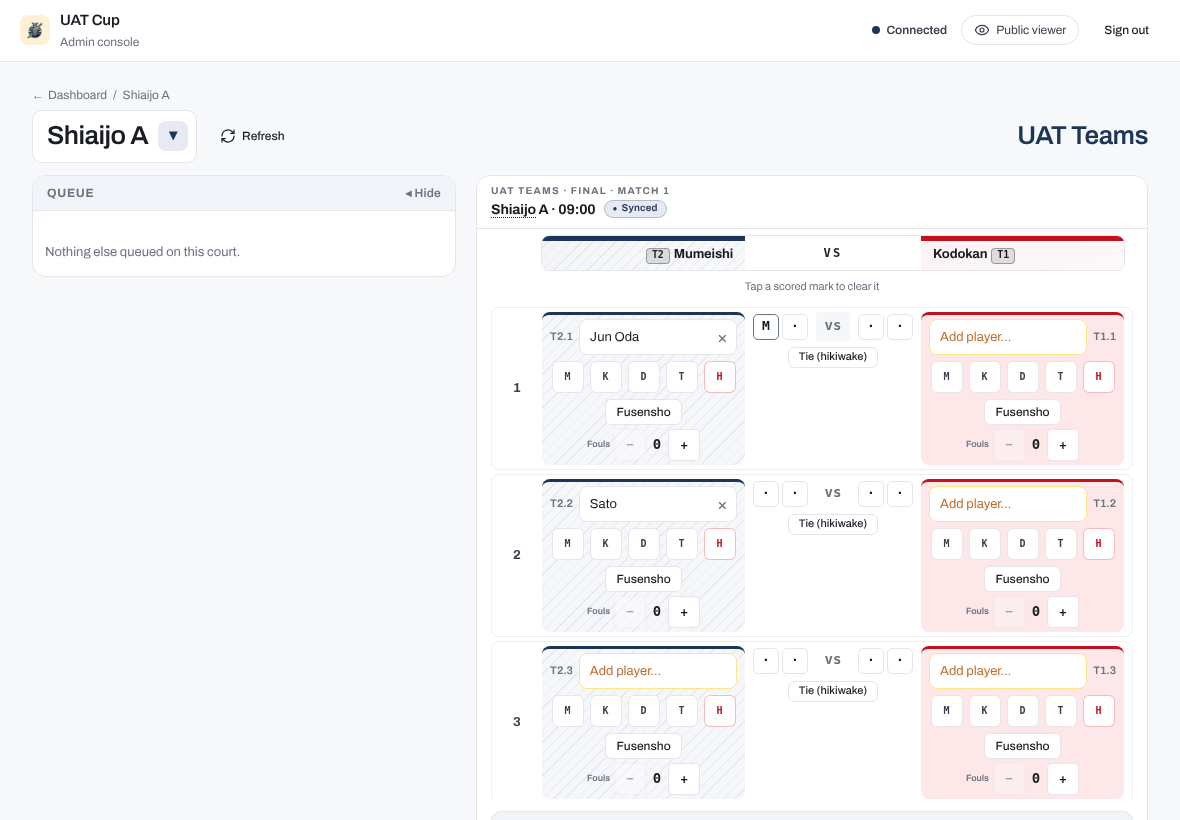Score K for Jun Oda

(605, 377)
